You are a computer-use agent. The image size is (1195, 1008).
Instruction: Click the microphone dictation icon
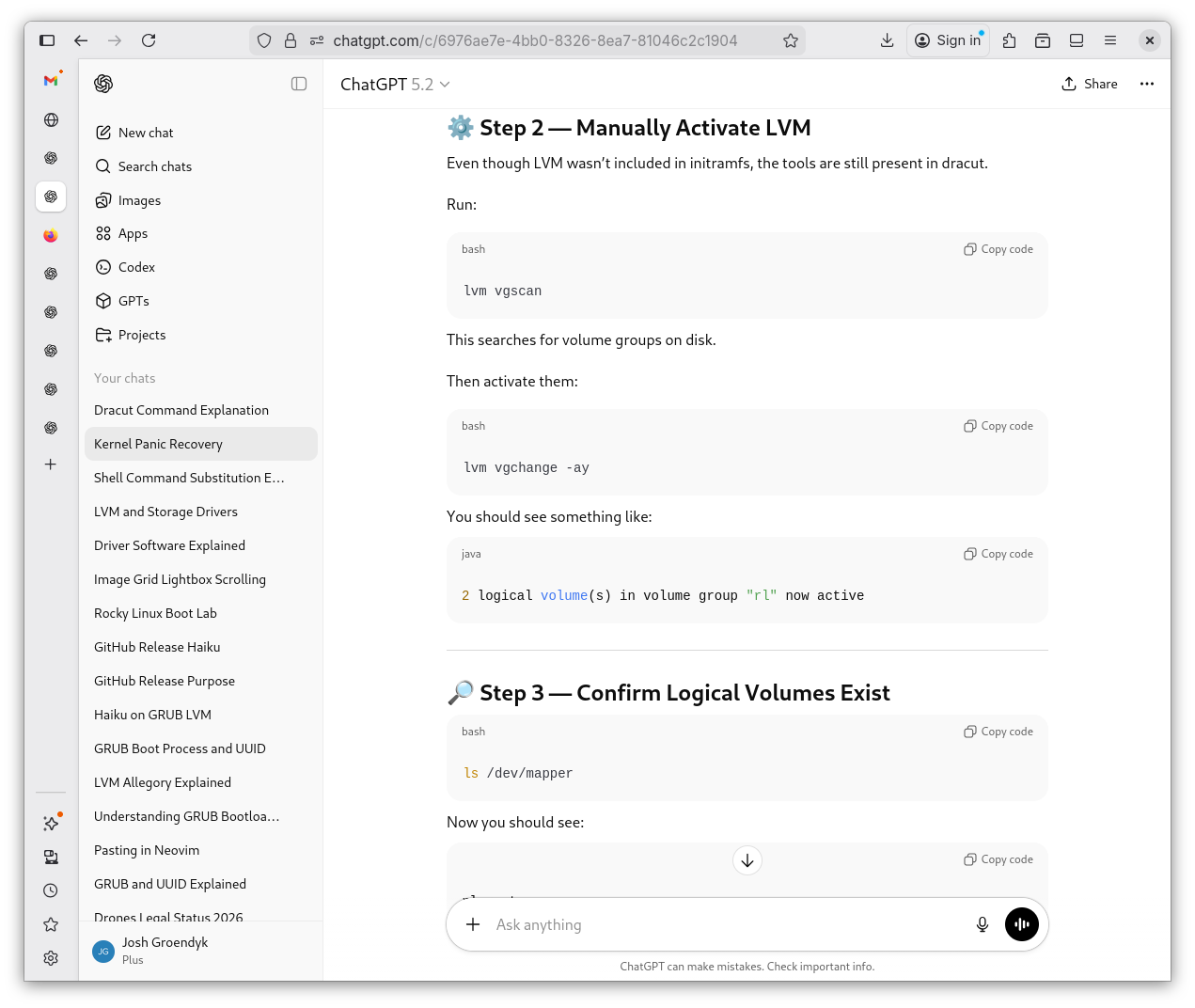pyautogui.click(x=982, y=924)
